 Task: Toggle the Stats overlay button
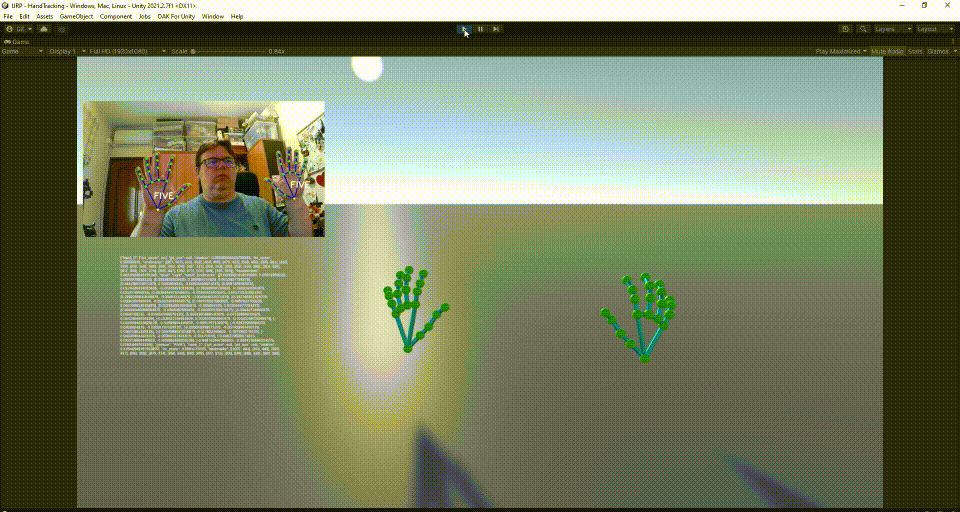915,51
